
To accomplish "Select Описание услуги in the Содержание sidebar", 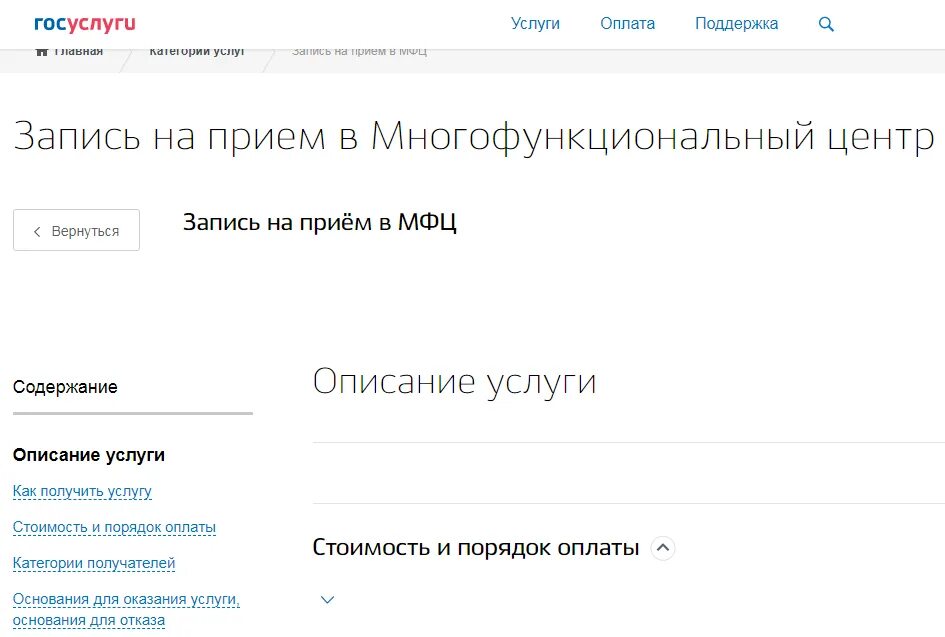I will coord(89,454).
